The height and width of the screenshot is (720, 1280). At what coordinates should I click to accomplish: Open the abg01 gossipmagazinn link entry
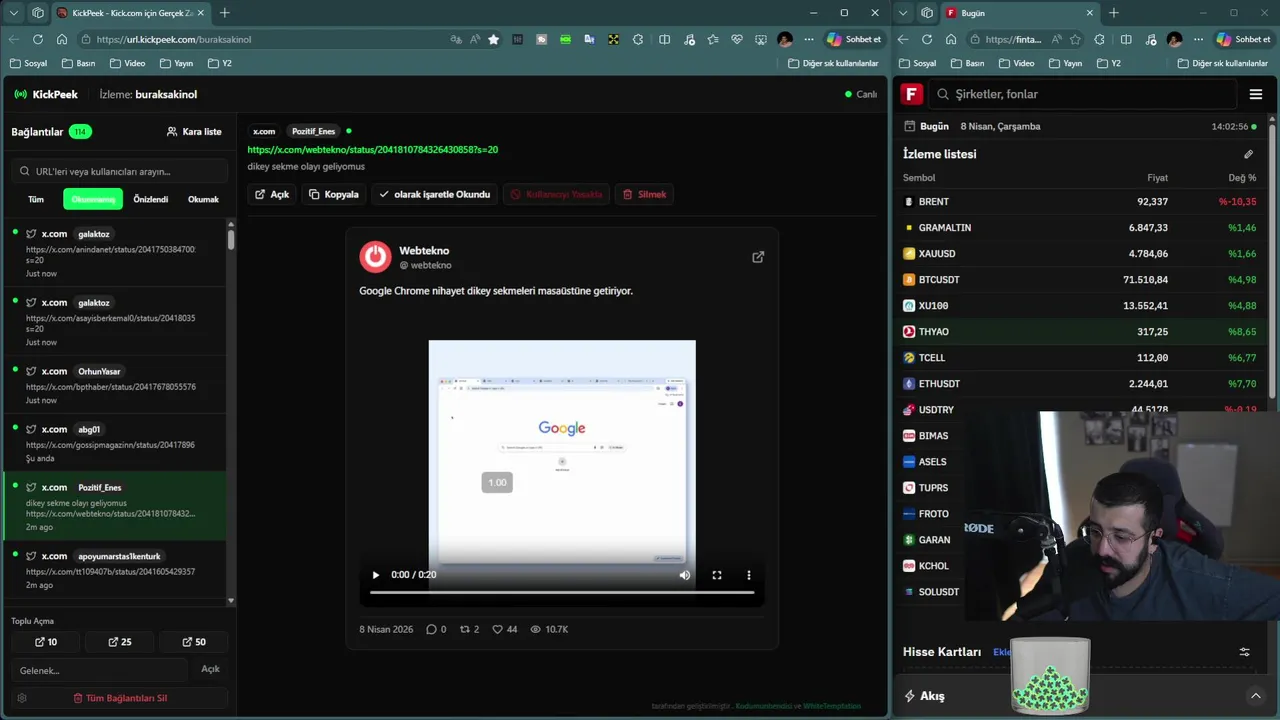tap(114, 443)
